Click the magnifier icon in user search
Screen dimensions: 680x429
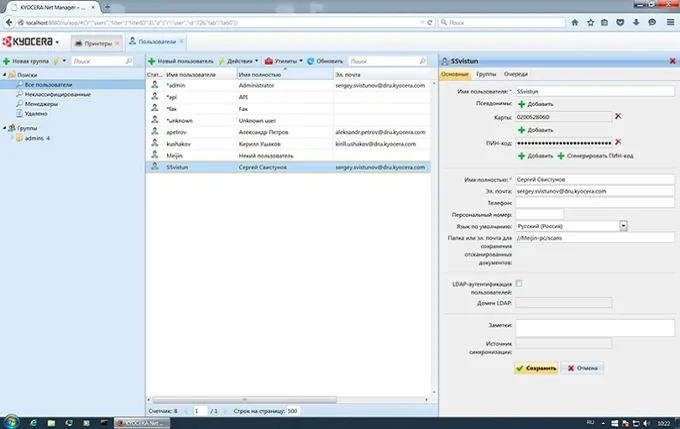pos(422,61)
